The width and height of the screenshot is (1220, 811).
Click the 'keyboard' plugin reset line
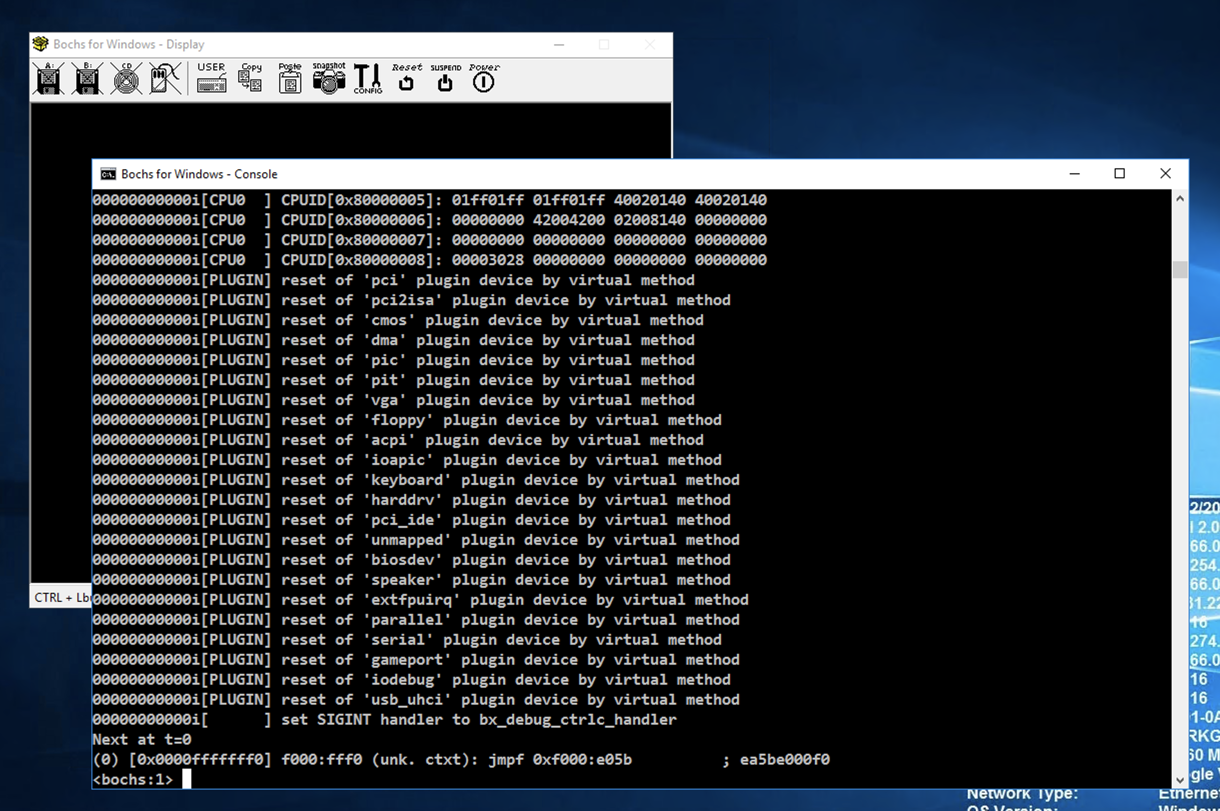(x=416, y=479)
